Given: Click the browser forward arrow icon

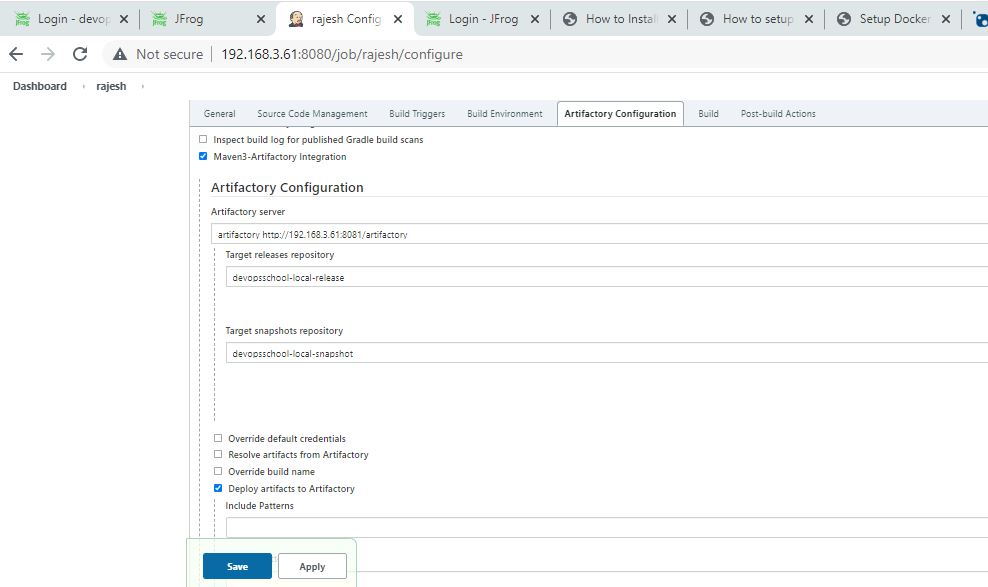Looking at the screenshot, I should 48,54.
